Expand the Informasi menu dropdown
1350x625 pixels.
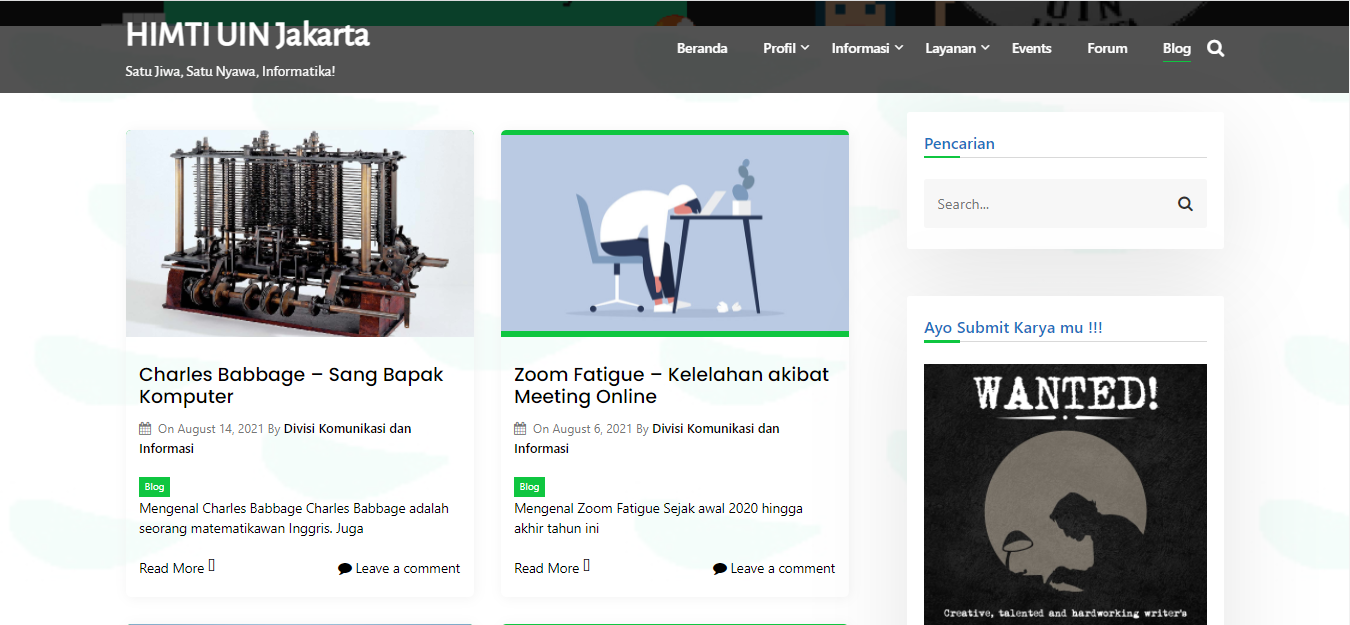pyautogui.click(x=867, y=48)
